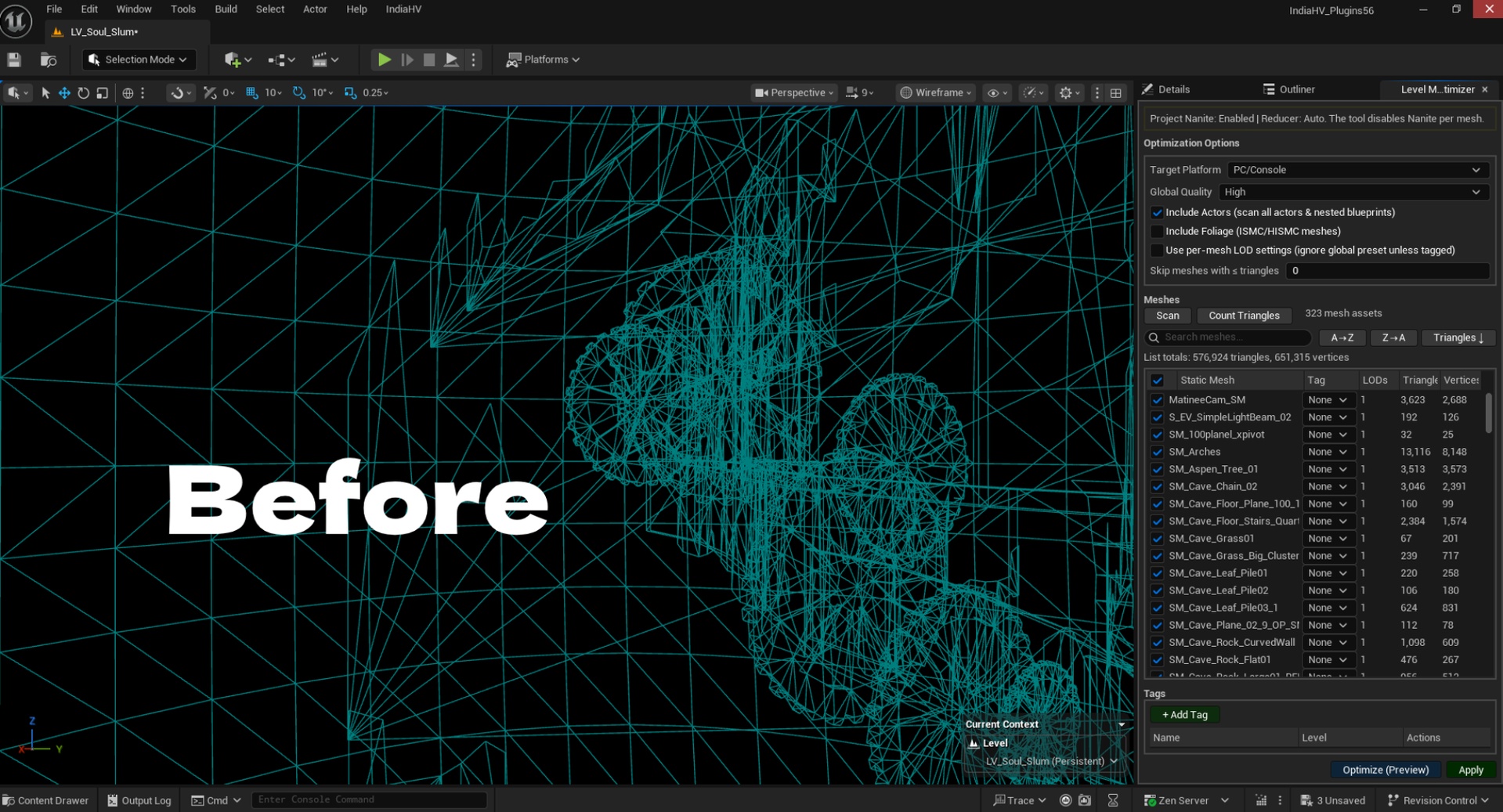
Task: Select the scale gizmo tool
Action: (x=102, y=92)
